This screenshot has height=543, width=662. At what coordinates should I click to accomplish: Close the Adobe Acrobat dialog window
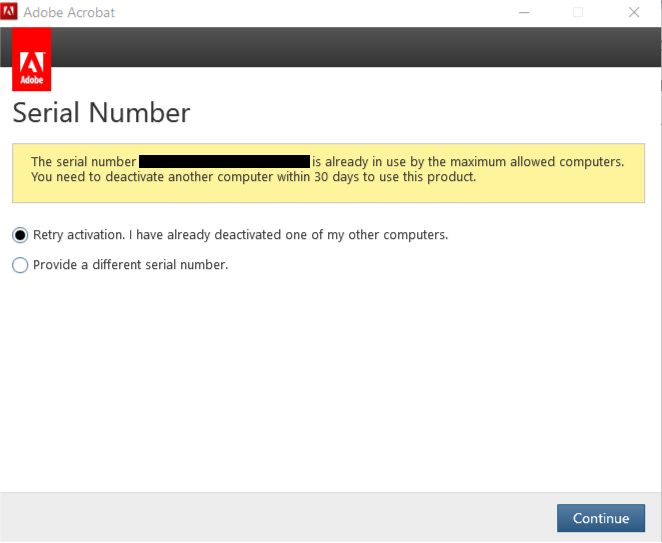pyautogui.click(x=634, y=13)
